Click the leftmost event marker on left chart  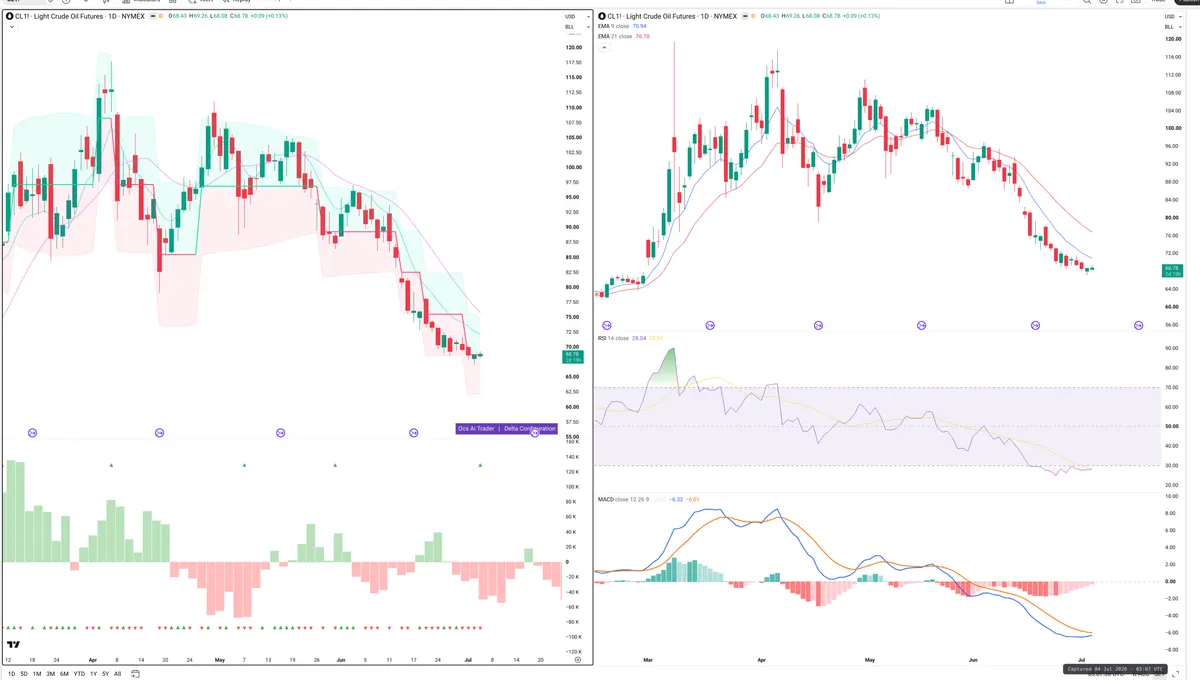point(32,432)
